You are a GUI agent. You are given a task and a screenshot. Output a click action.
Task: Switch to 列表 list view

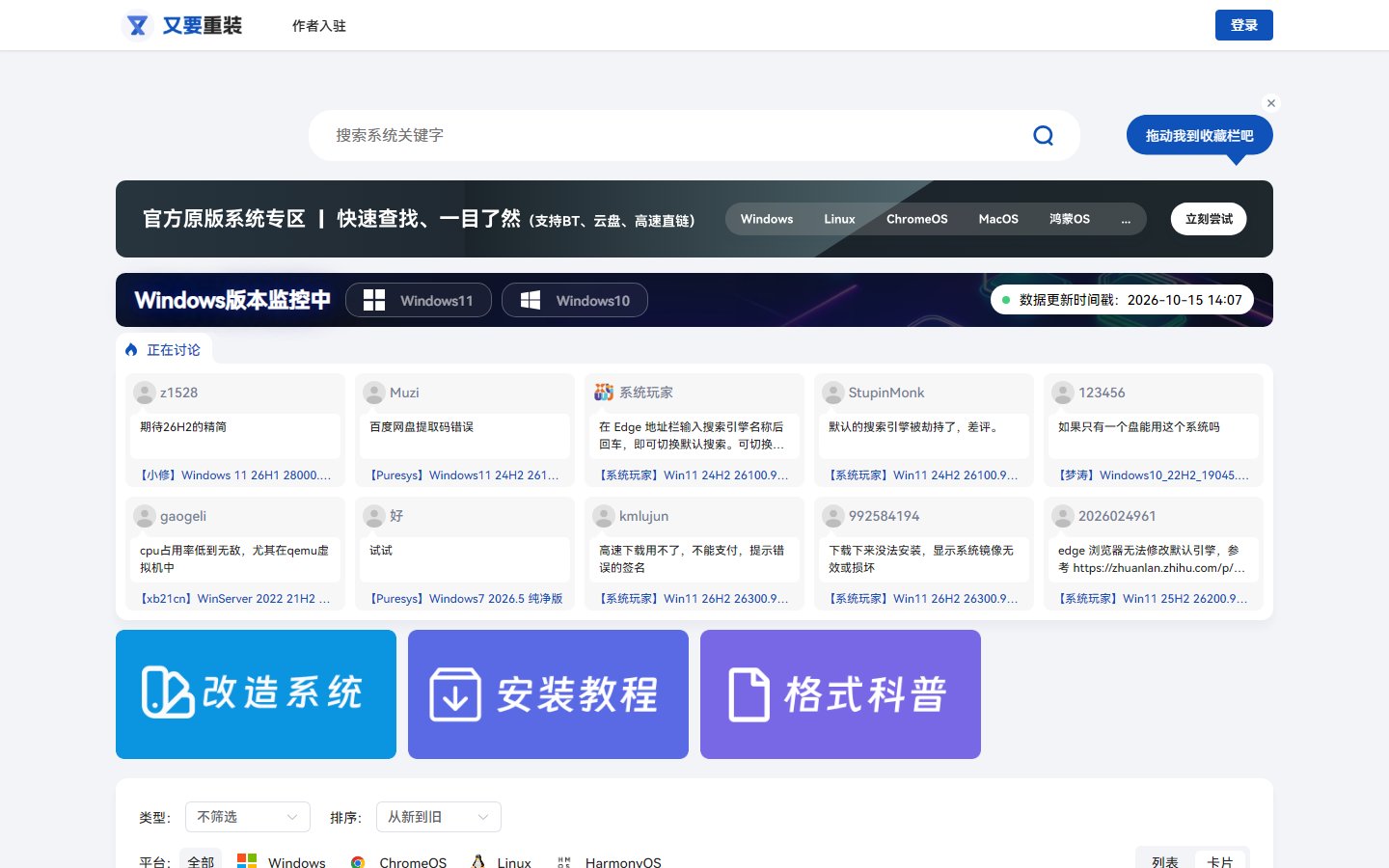1165,861
